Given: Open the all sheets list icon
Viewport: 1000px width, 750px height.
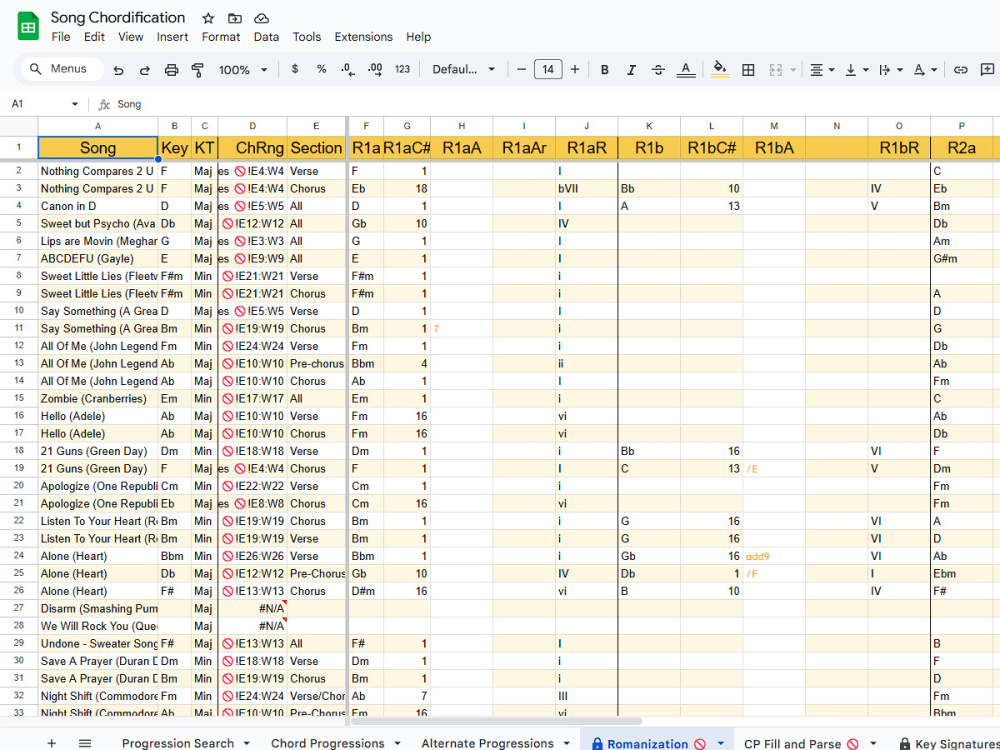Looking at the screenshot, I should [x=85, y=743].
